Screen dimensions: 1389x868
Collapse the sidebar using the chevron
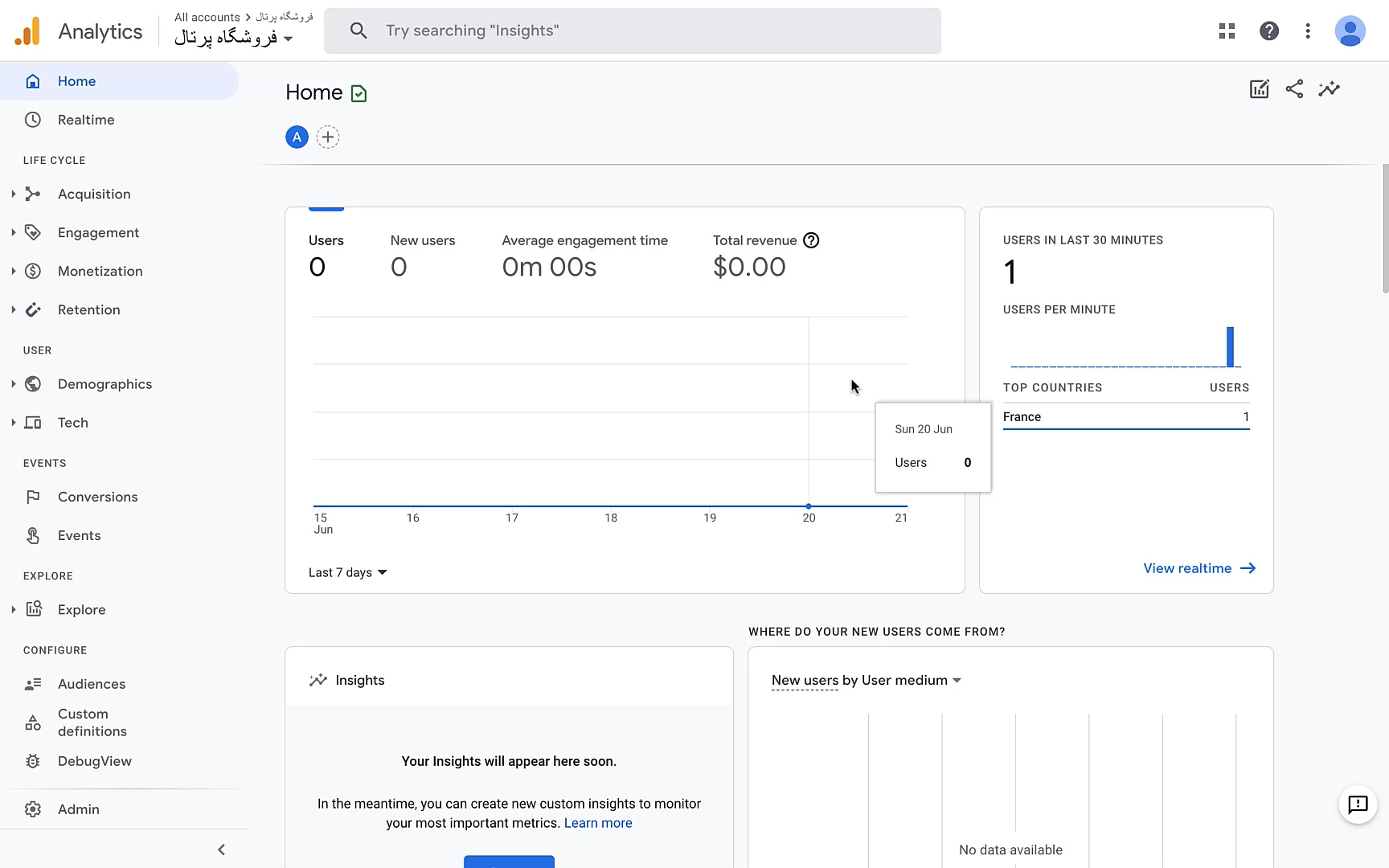[221, 850]
